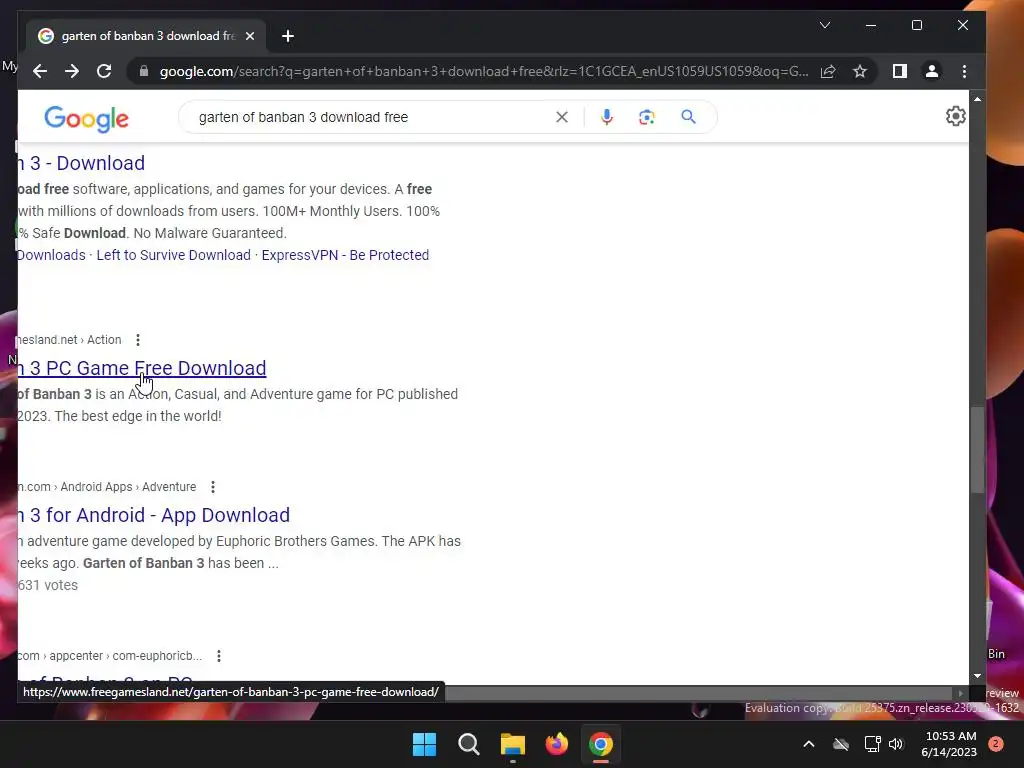Reload the Google search page
This screenshot has height=768, width=1024.
(x=104, y=71)
